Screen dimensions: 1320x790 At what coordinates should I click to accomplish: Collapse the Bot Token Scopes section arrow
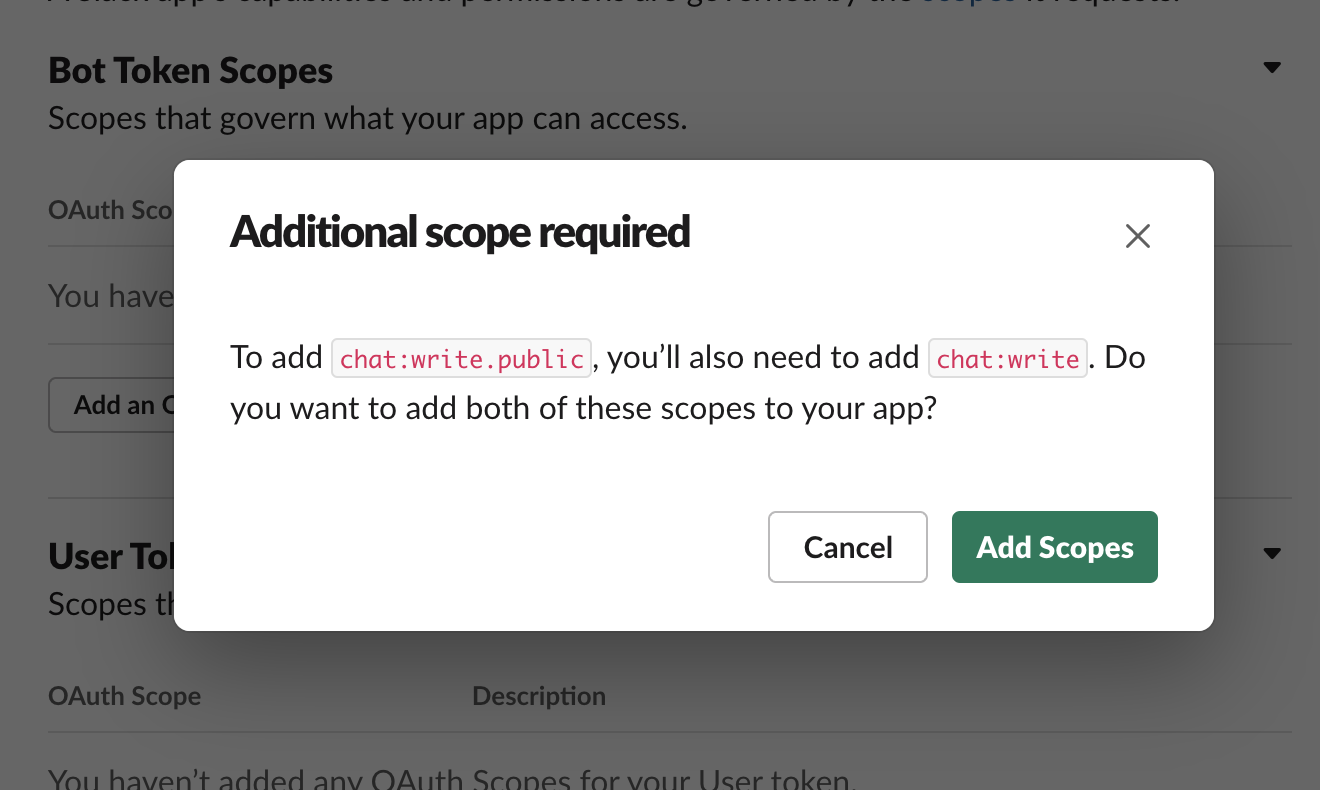coord(1271,68)
